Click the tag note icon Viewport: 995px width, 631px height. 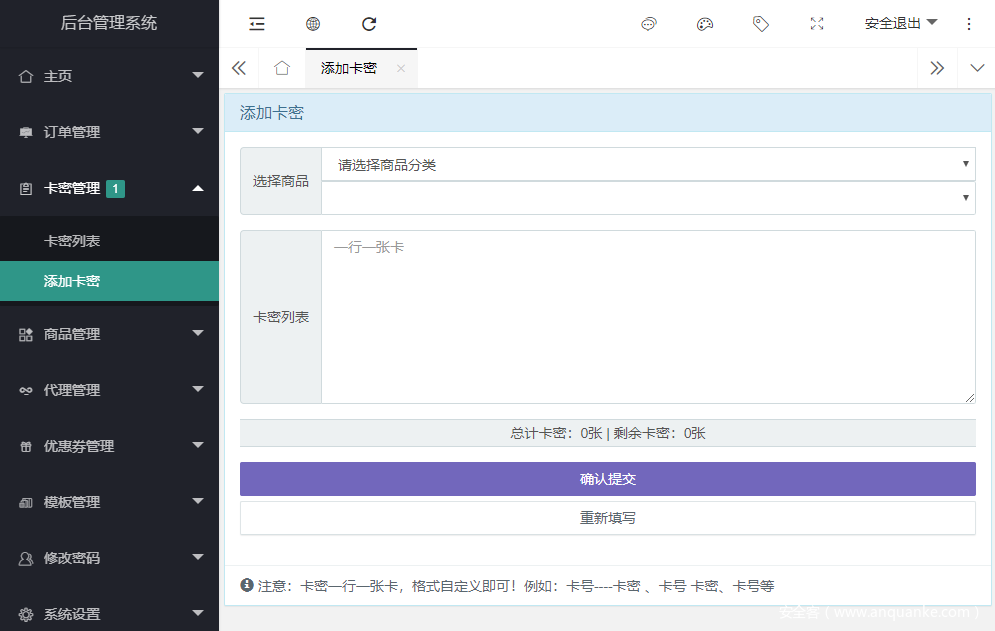tap(761, 24)
